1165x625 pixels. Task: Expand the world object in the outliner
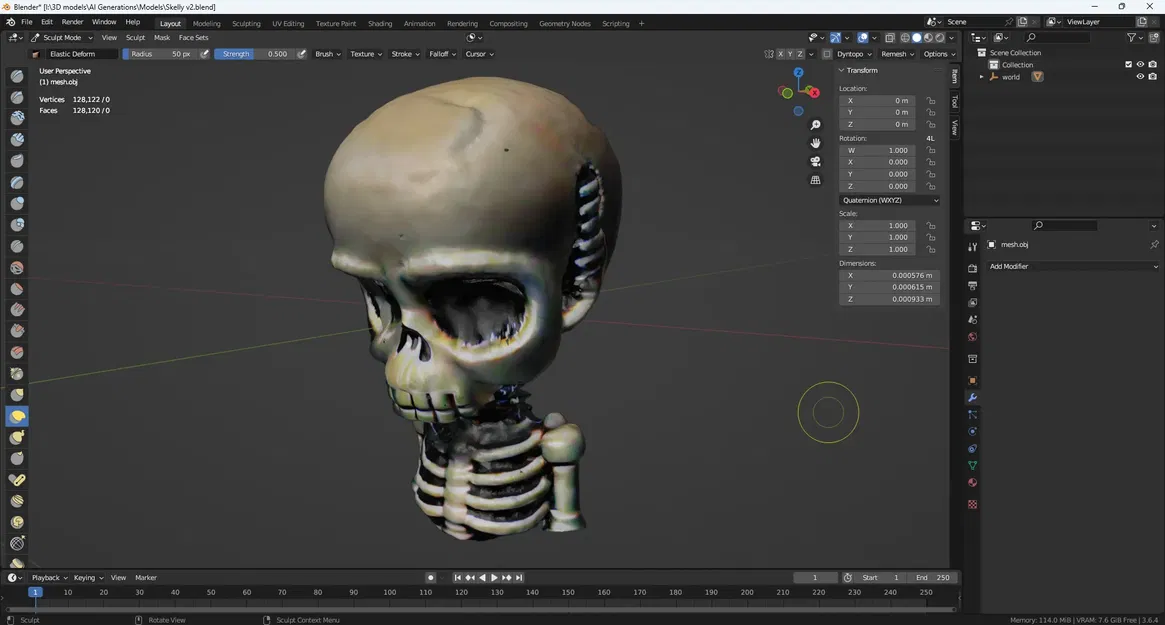984,76
